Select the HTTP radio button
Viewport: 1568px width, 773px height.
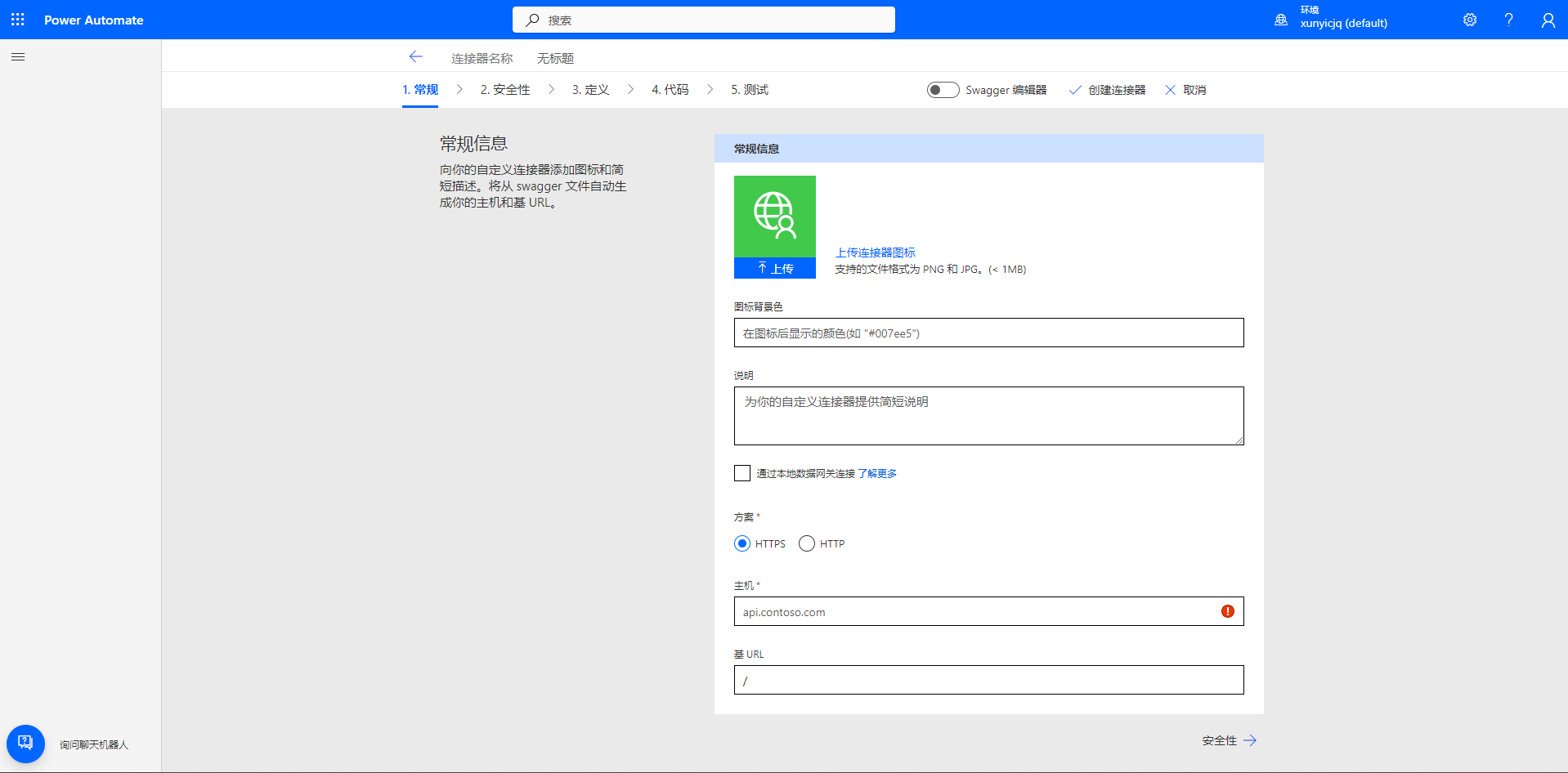click(807, 543)
